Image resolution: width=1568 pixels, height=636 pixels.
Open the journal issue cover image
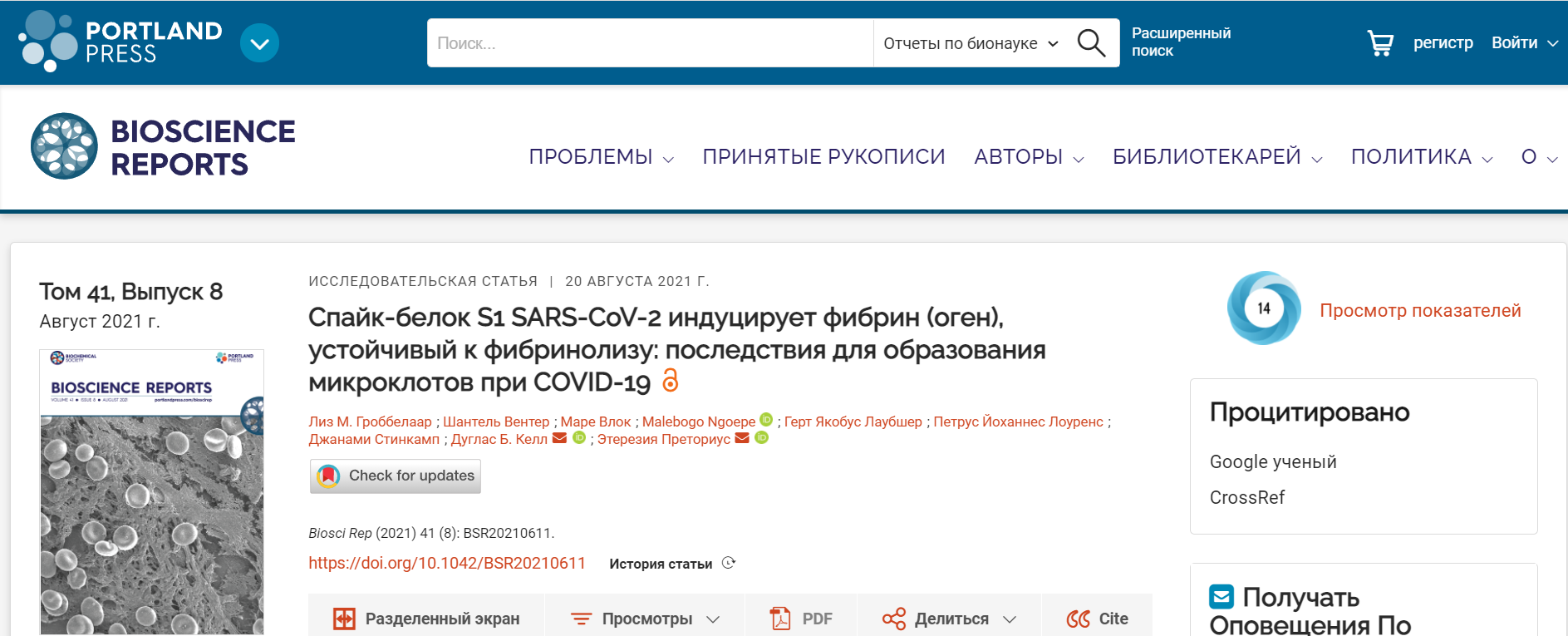coord(151,492)
